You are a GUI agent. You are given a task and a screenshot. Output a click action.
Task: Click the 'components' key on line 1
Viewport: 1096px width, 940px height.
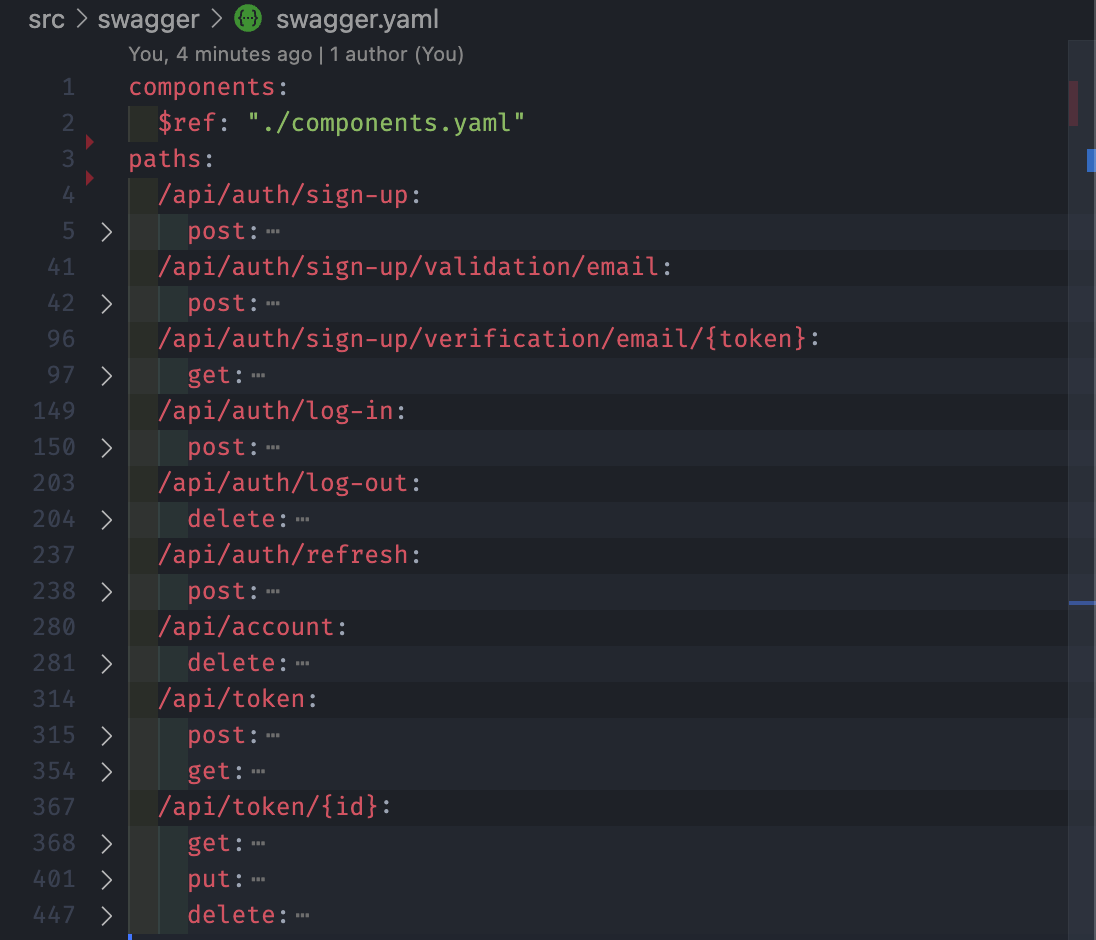(202, 87)
